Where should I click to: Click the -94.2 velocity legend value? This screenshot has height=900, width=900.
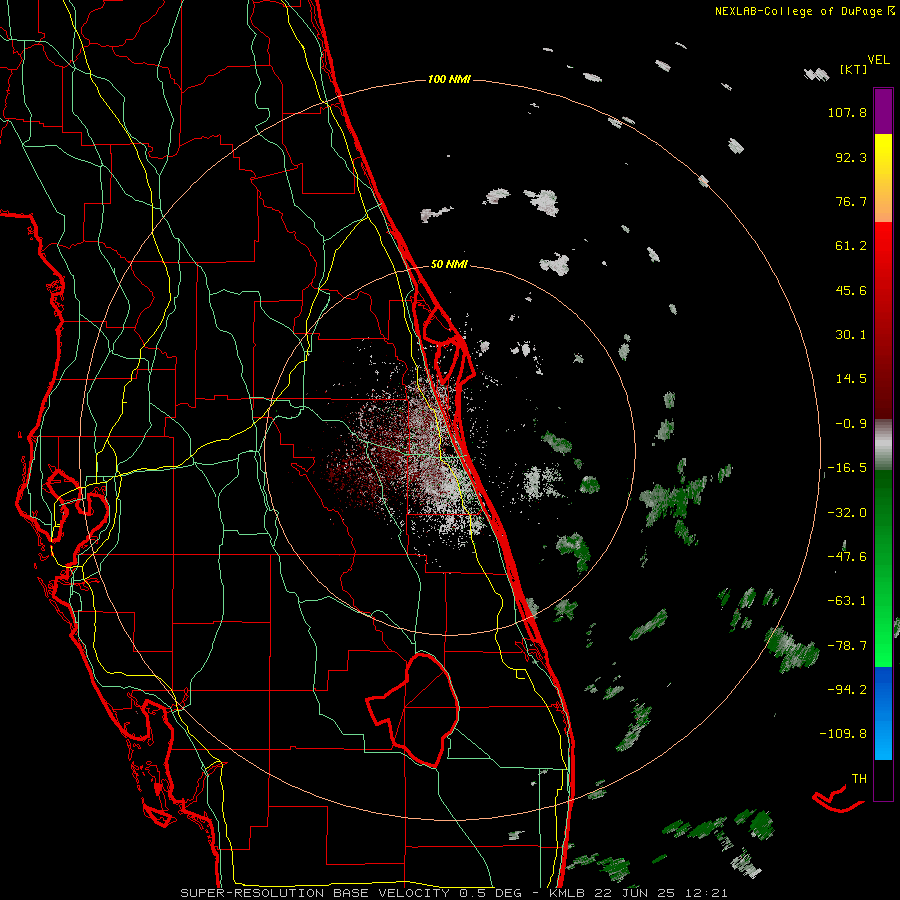[x=847, y=689]
